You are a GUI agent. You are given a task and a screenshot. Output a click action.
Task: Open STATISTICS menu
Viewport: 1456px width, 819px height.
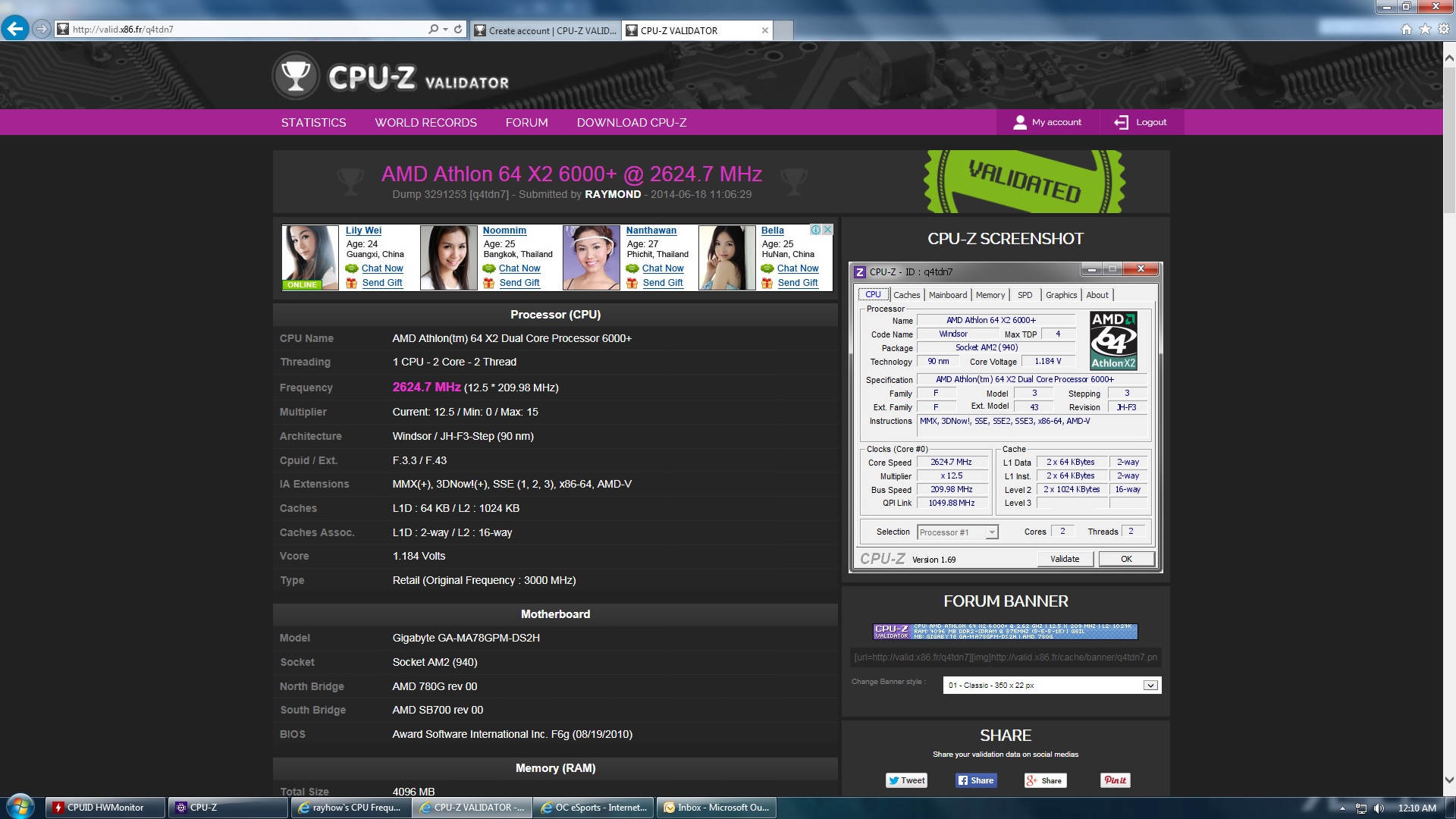313,122
